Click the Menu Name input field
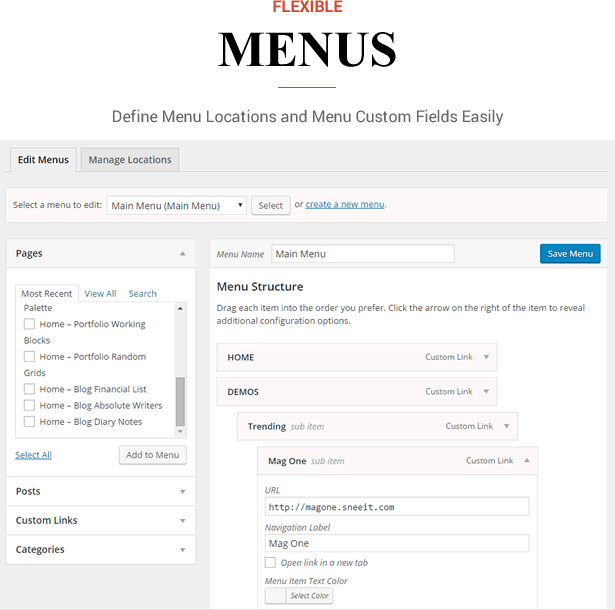 363,254
